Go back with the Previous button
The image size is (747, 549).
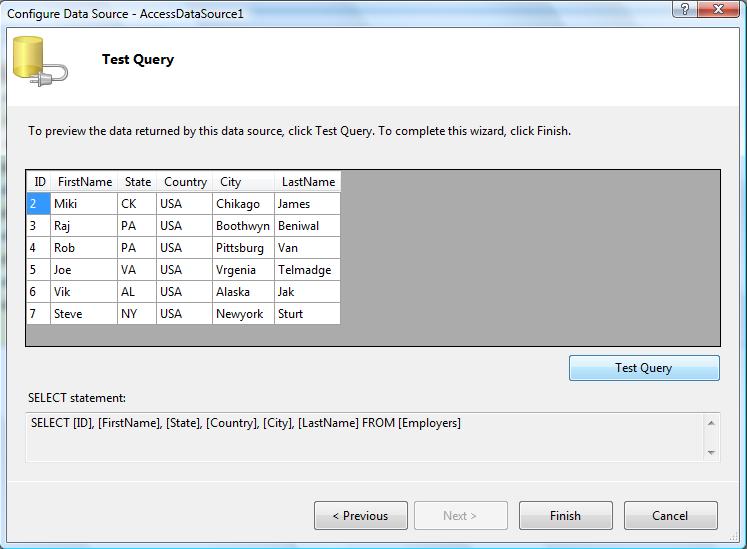[x=361, y=516]
